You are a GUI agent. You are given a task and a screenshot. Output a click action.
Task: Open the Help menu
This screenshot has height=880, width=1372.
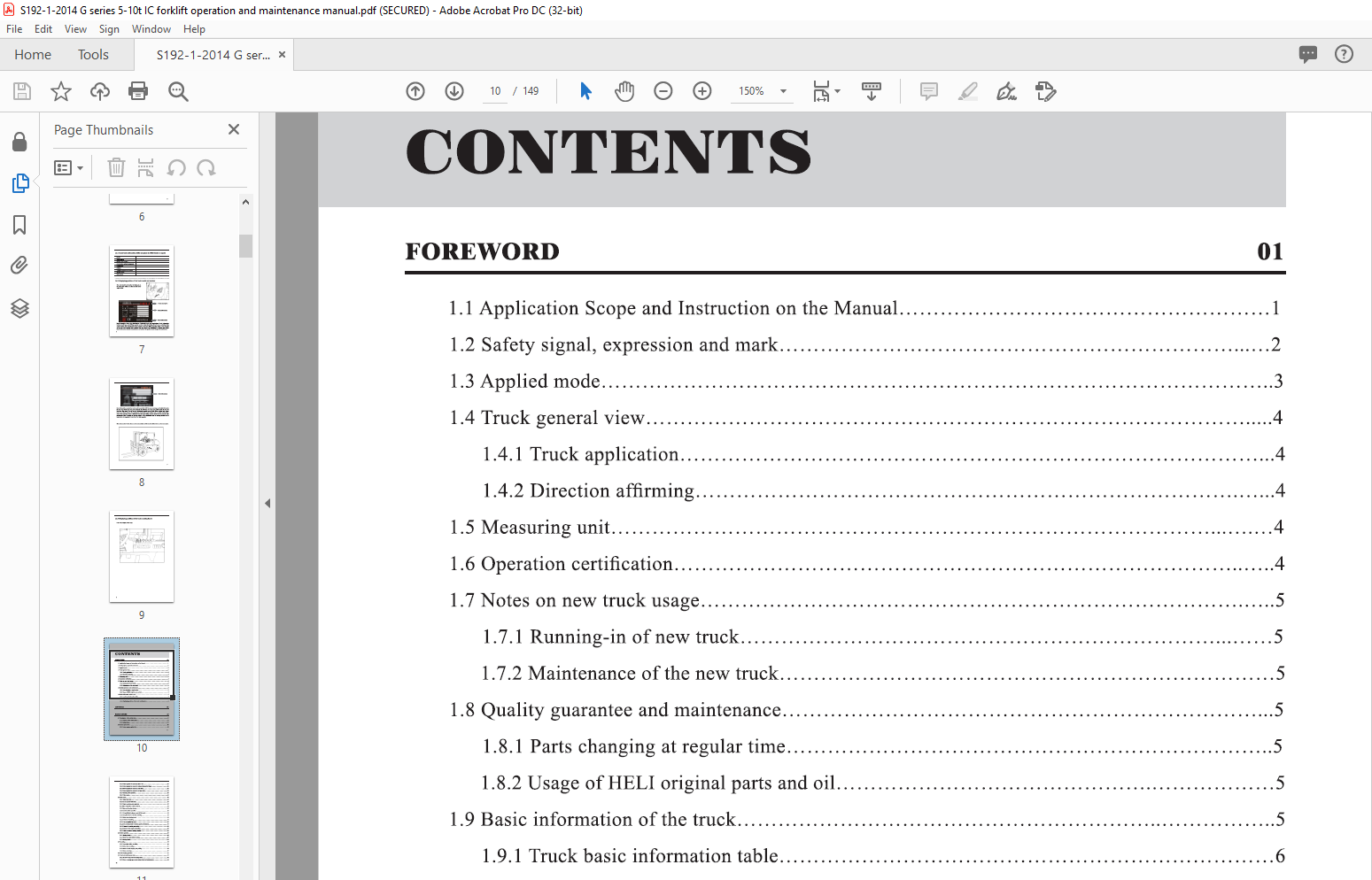pyautogui.click(x=194, y=29)
